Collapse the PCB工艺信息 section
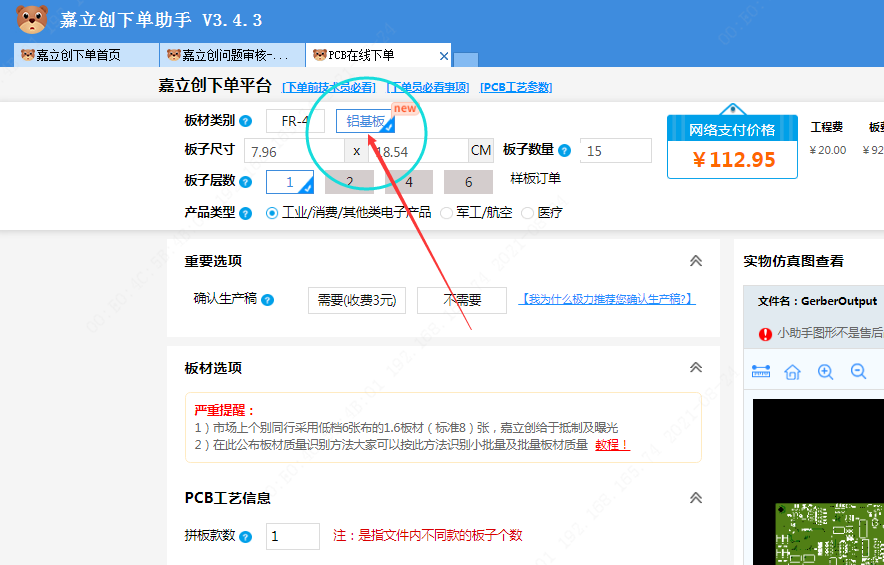This screenshot has width=884, height=565. tap(696, 497)
